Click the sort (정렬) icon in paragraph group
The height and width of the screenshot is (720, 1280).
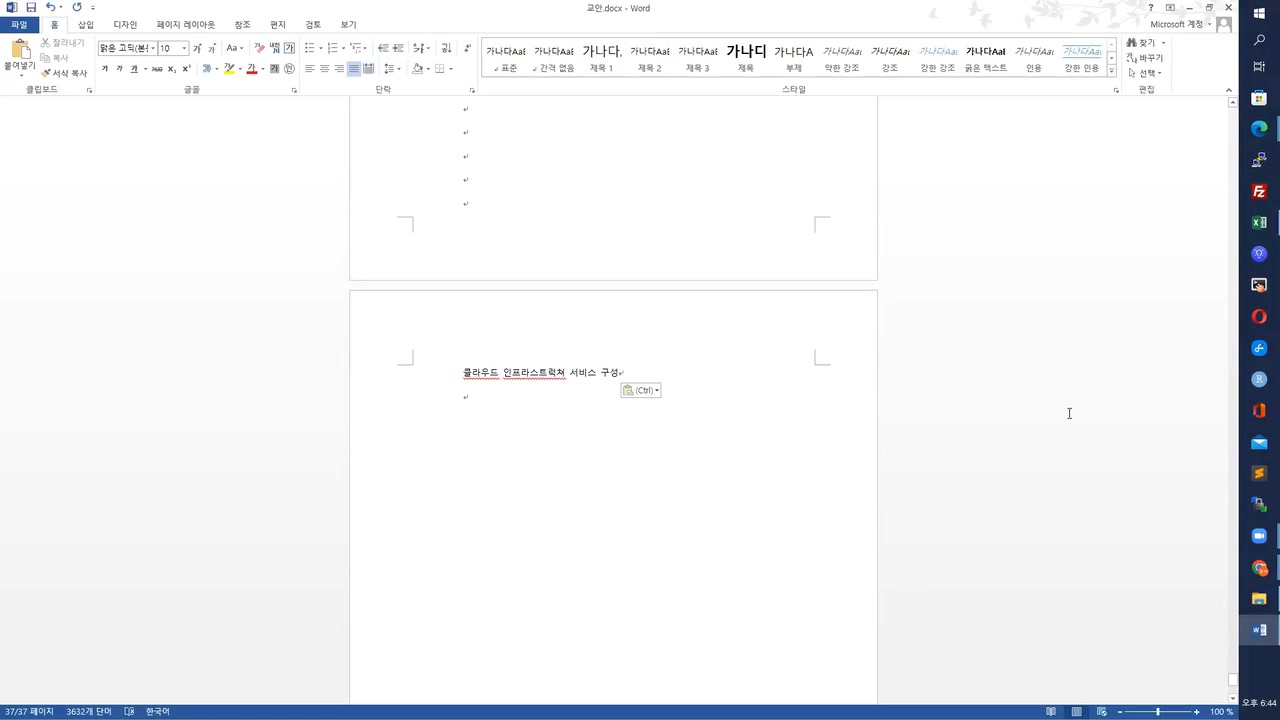[x=446, y=48]
